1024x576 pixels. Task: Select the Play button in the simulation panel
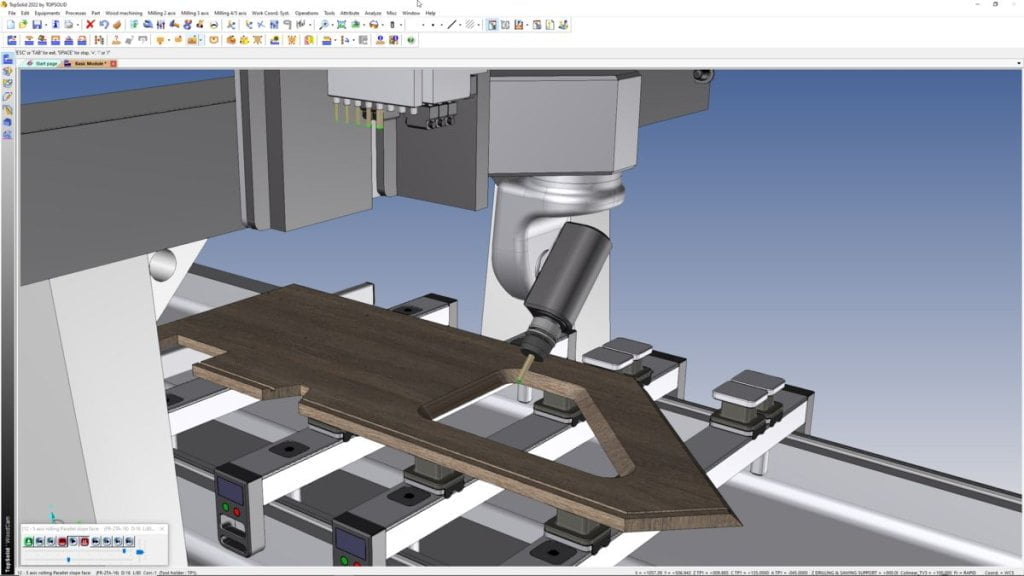[x=74, y=541]
